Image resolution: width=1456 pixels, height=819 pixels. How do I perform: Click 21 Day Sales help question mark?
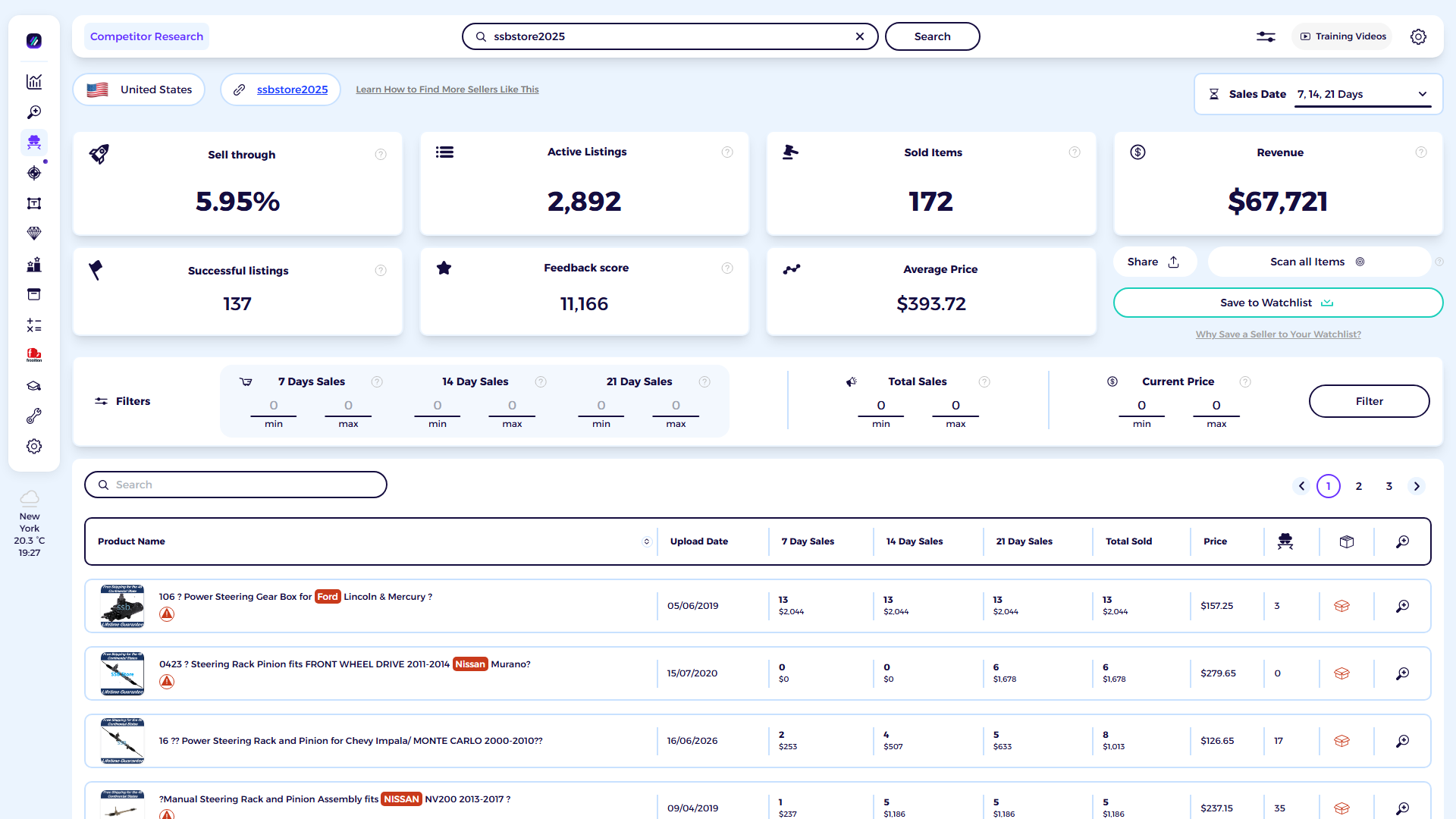pyautogui.click(x=704, y=381)
